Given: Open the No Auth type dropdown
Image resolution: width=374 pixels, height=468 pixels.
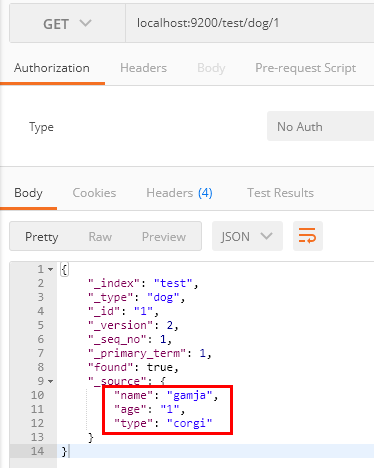Looking at the screenshot, I should tap(320, 126).
